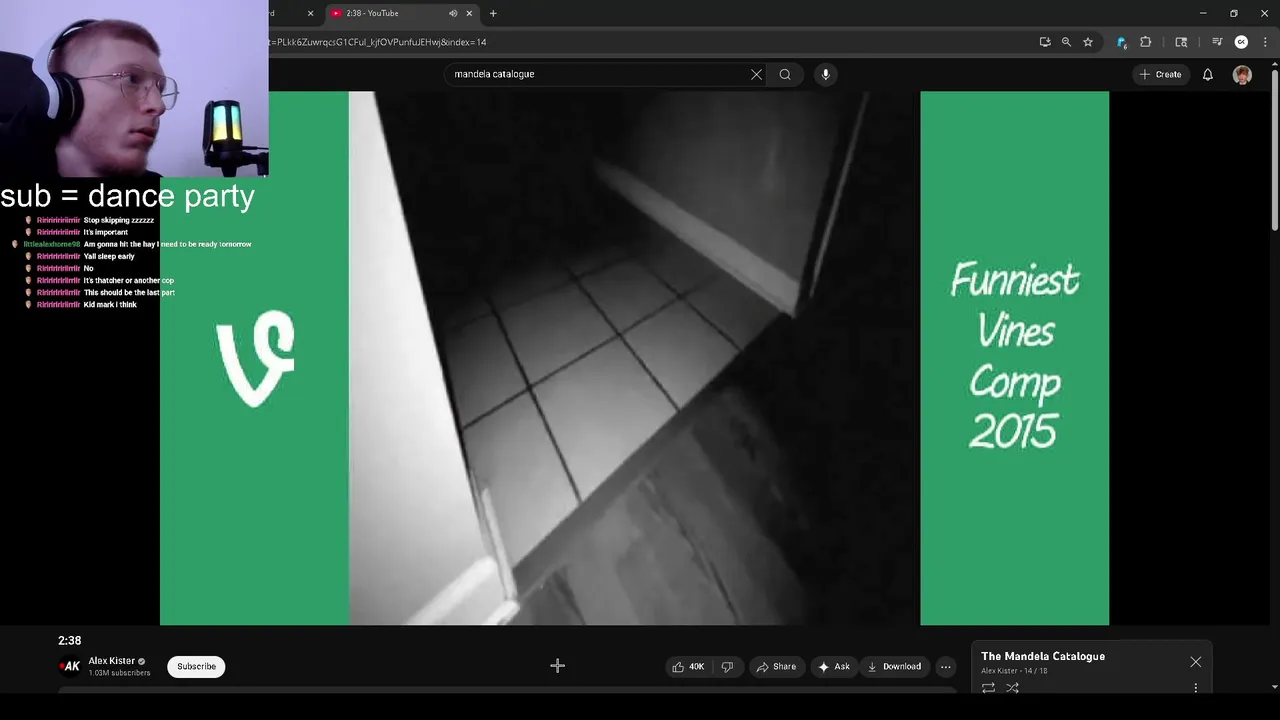
Task: Like the video (40K)
Action: point(688,667)
